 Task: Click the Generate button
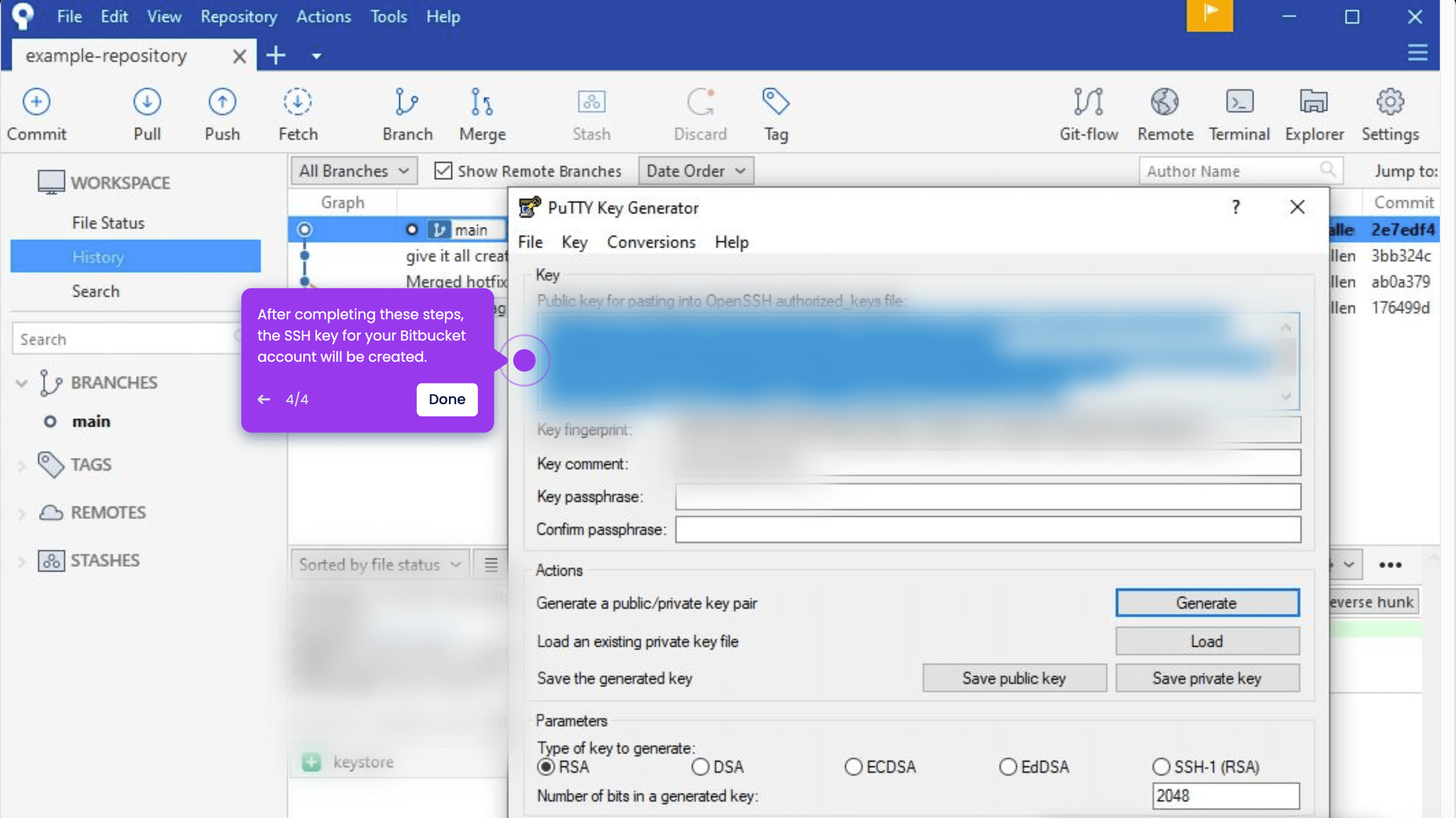(1207, 603)
